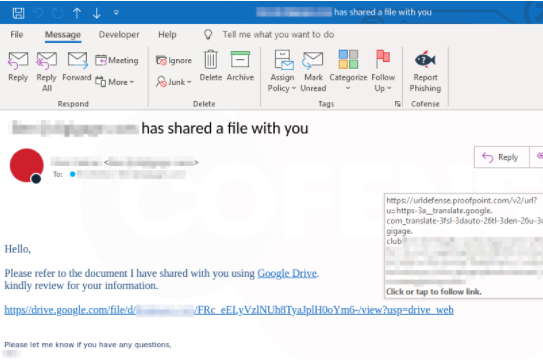Follow the Google Drive hyperlink
Screen dimensions: 543x360
pos(287,273)
